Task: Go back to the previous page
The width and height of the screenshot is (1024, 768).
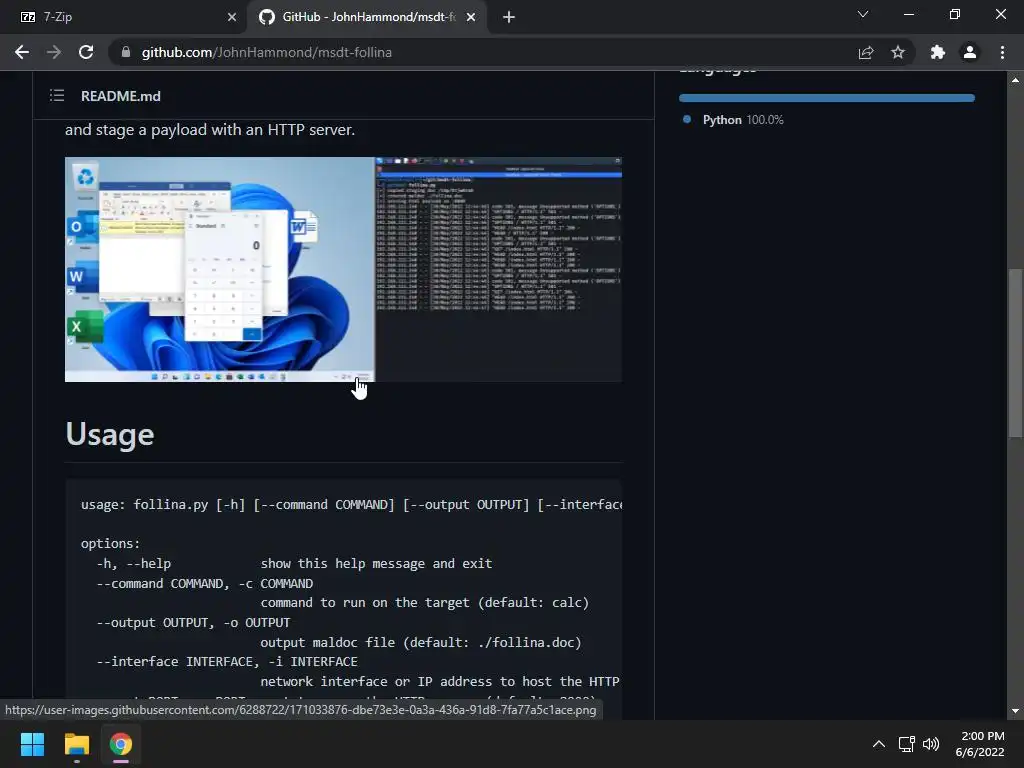Action: (22, 52)
